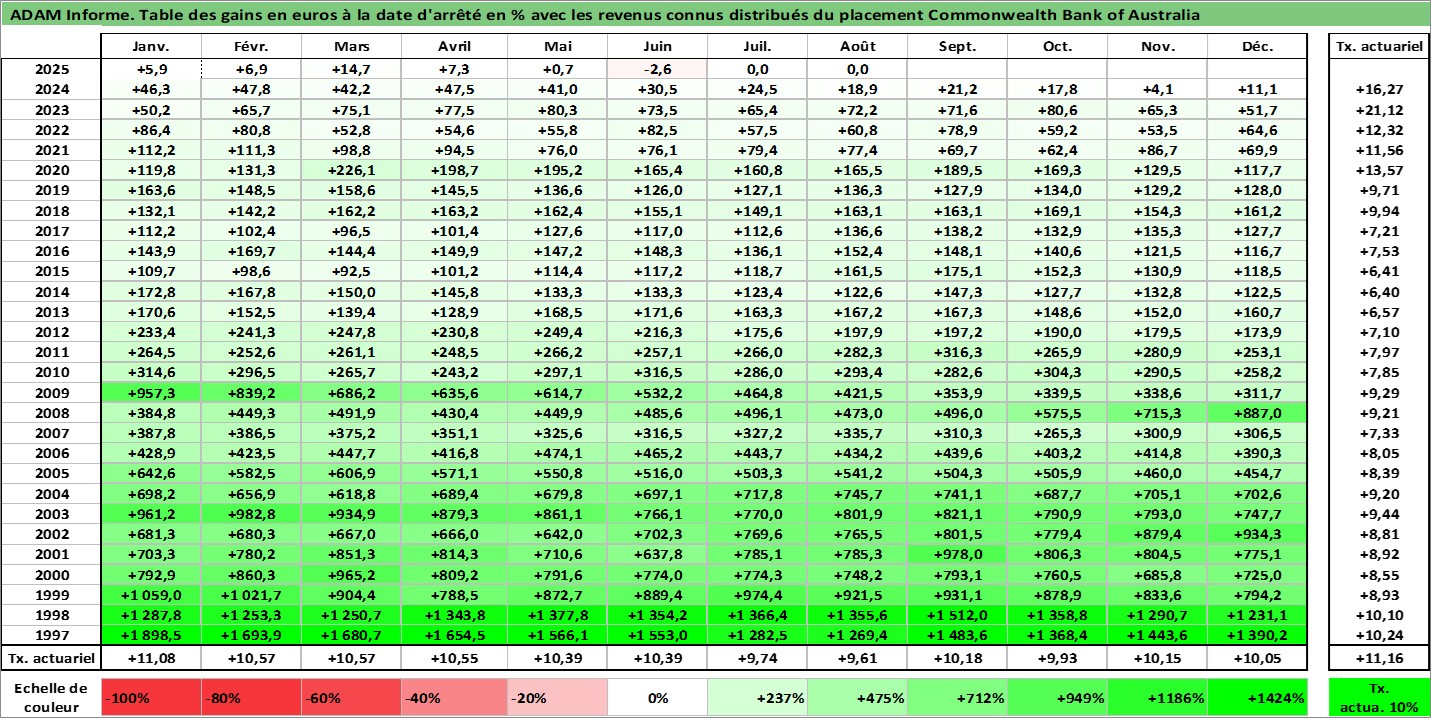Click the +934,3 cell in December 2002
Viewport: 1431px width, 718px height.
click(x=1258, y=534)
